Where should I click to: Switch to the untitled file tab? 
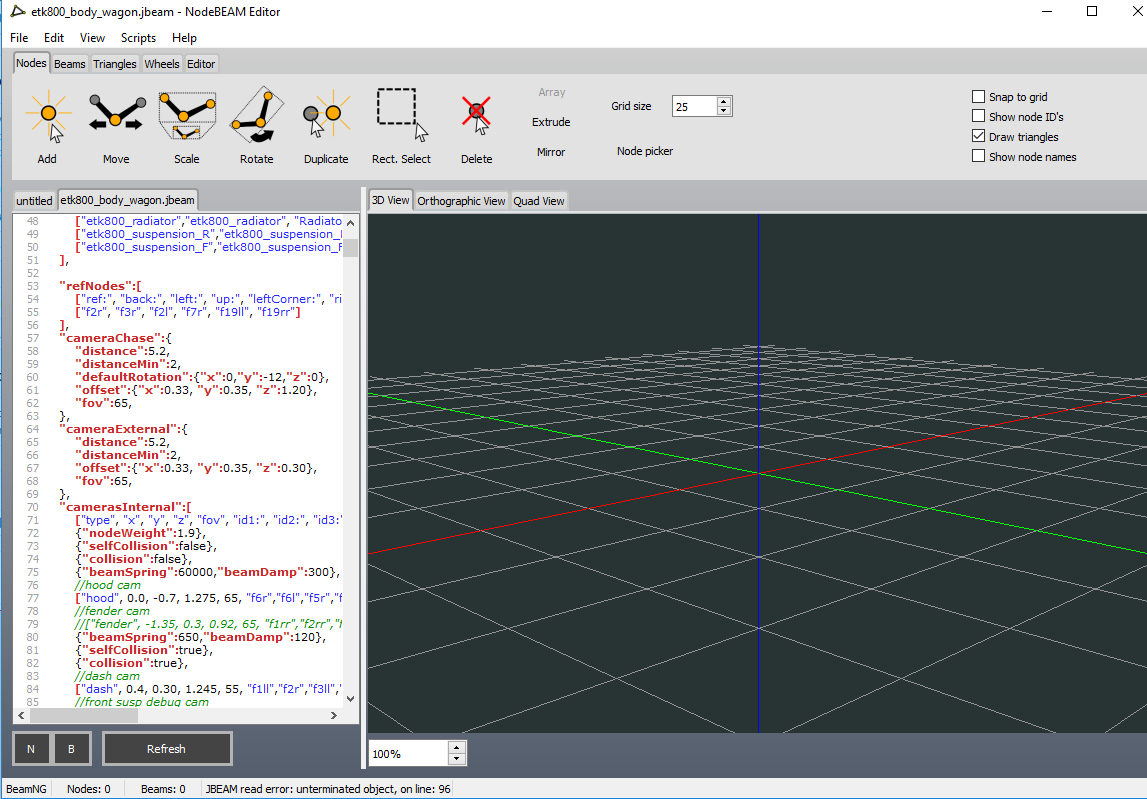[34, 200]
